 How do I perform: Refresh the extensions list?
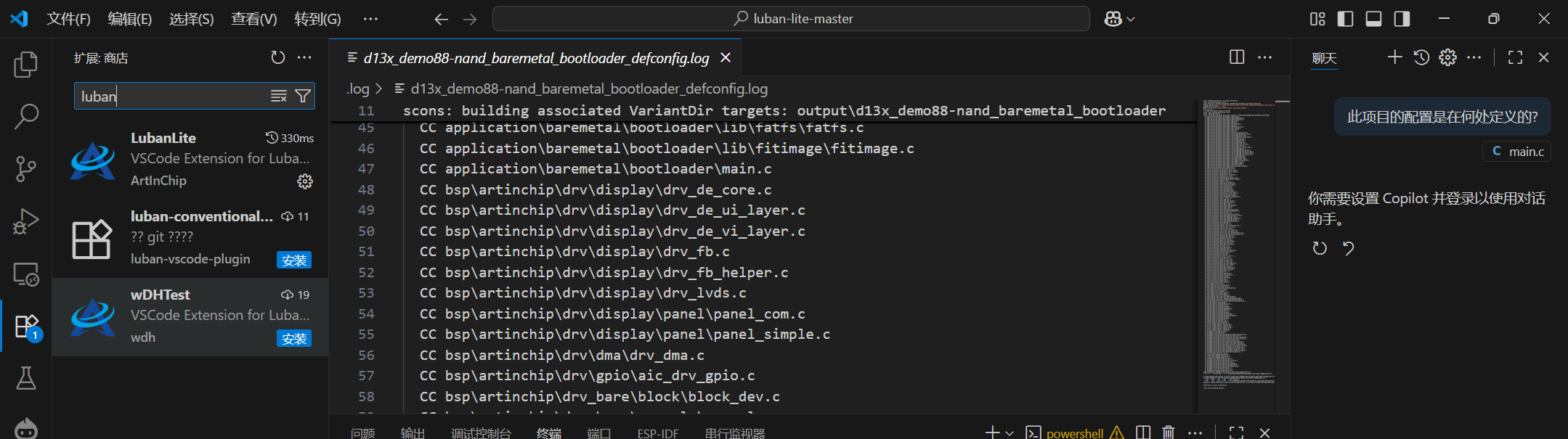pos(277,57)
